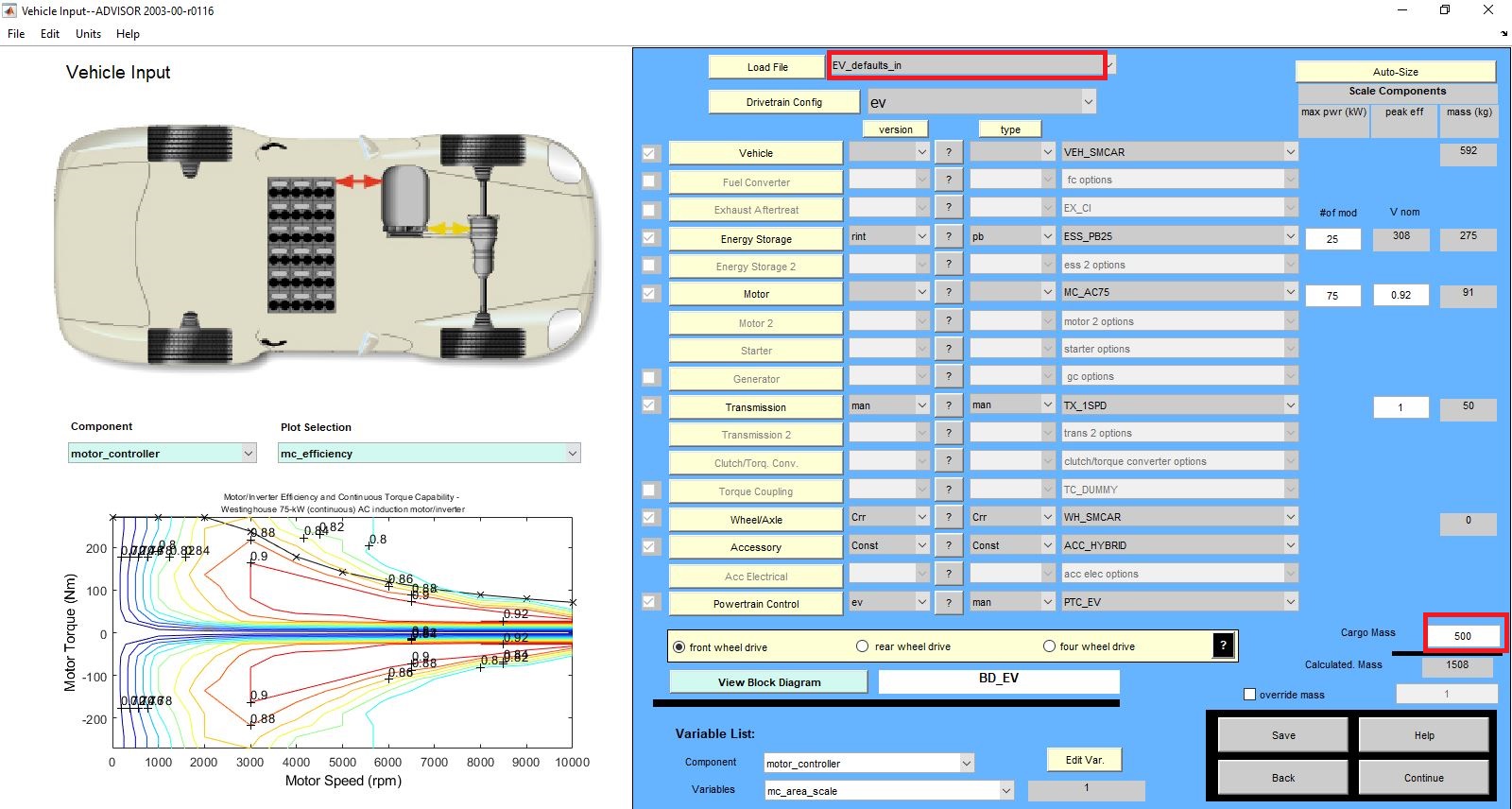
Task: Toggle the Motor checkbox
Action: [x=649, y=293]
